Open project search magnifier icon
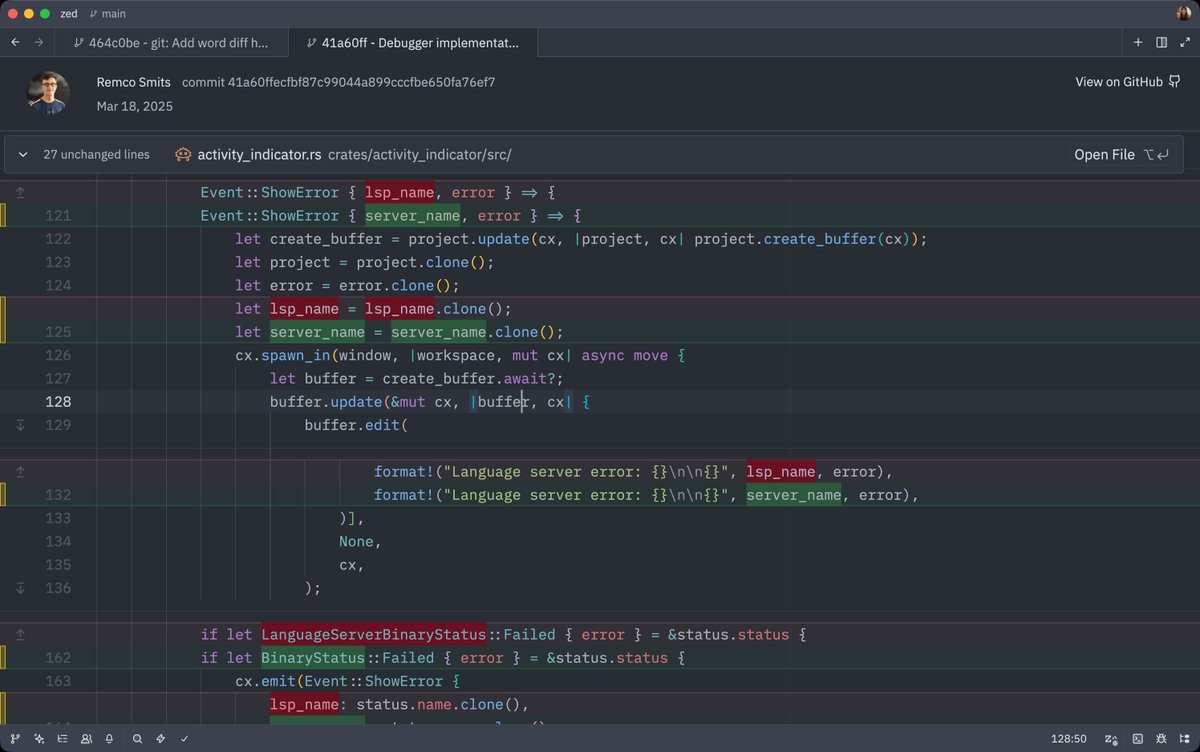This screenshot has height=752, width=1200. pyautogui.click(x=137, y=739)
